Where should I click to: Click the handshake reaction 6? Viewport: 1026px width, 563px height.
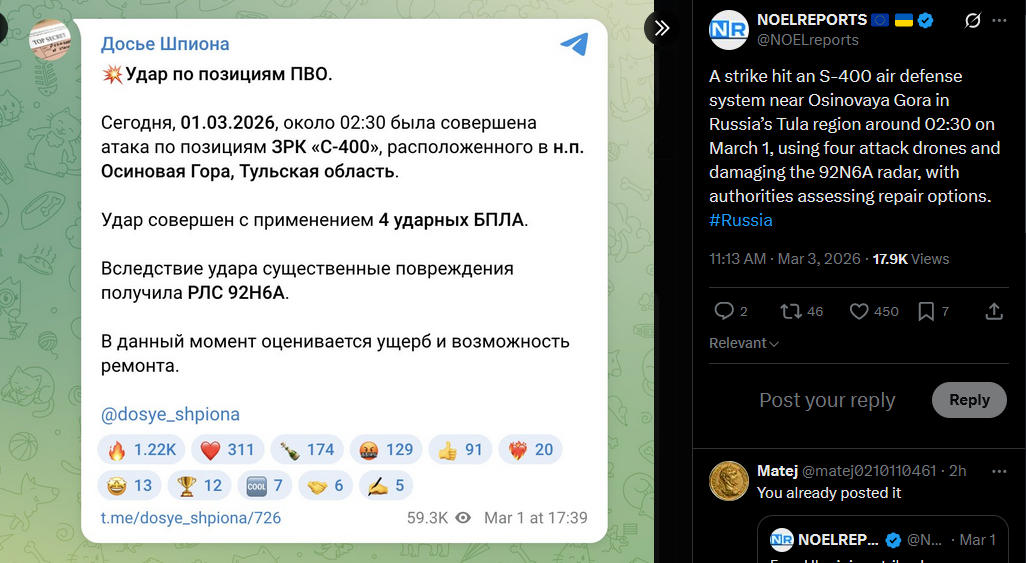325,485
